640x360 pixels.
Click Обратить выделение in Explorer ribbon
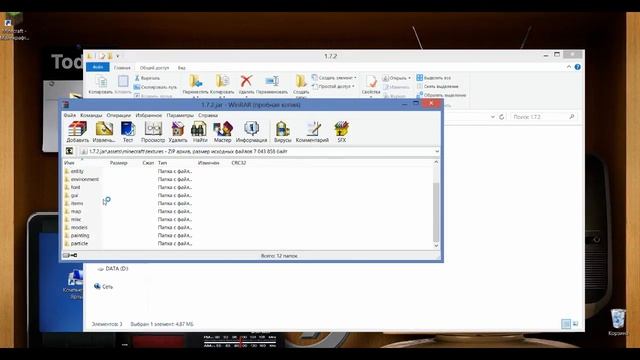441,95
